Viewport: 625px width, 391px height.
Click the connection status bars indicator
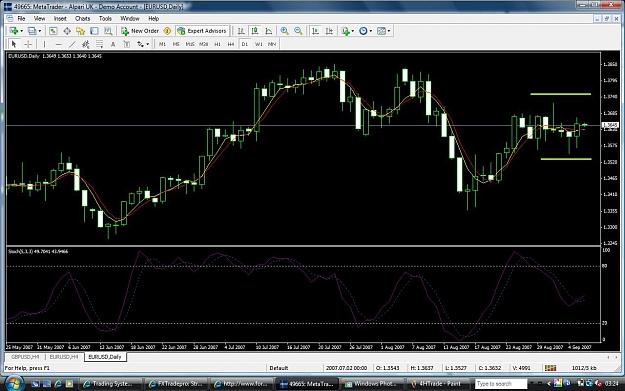point(550,368)
